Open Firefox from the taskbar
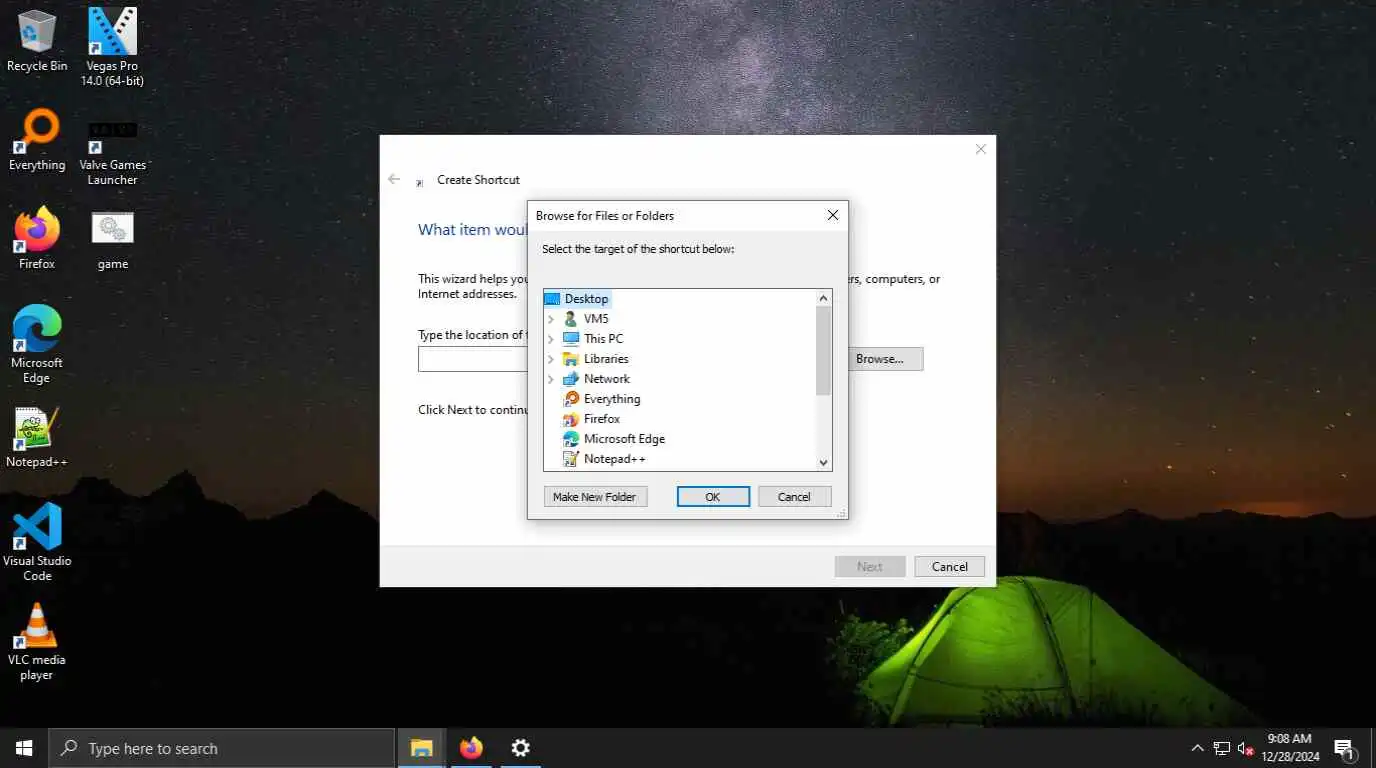1376x768 pixels. pyautogui.click(x=471, y=748)
